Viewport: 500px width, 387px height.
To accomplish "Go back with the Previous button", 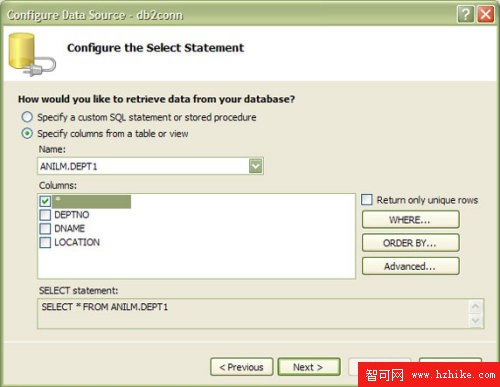I will [242, 367].
